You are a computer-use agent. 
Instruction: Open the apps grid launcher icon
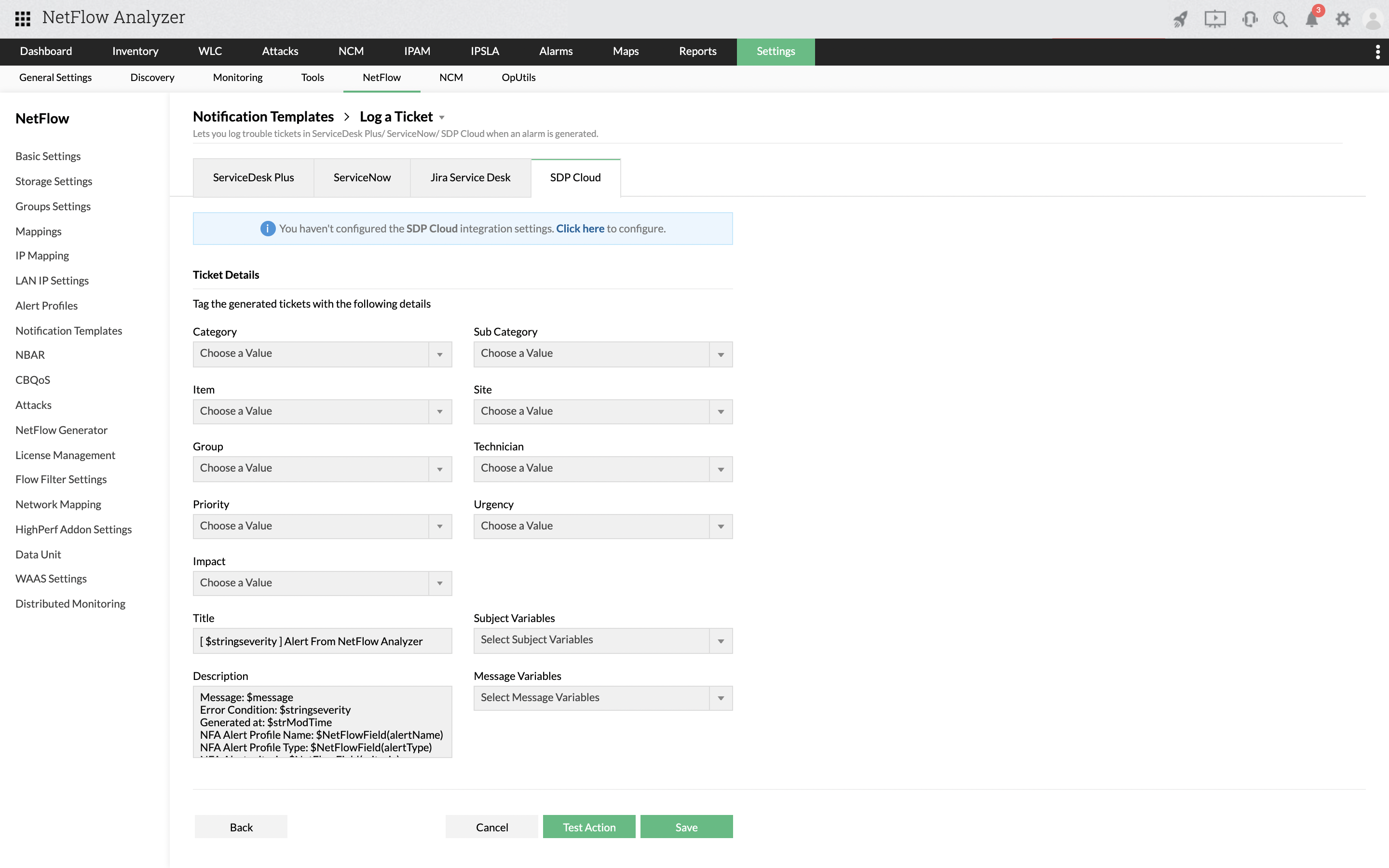(x=22, y=18)
